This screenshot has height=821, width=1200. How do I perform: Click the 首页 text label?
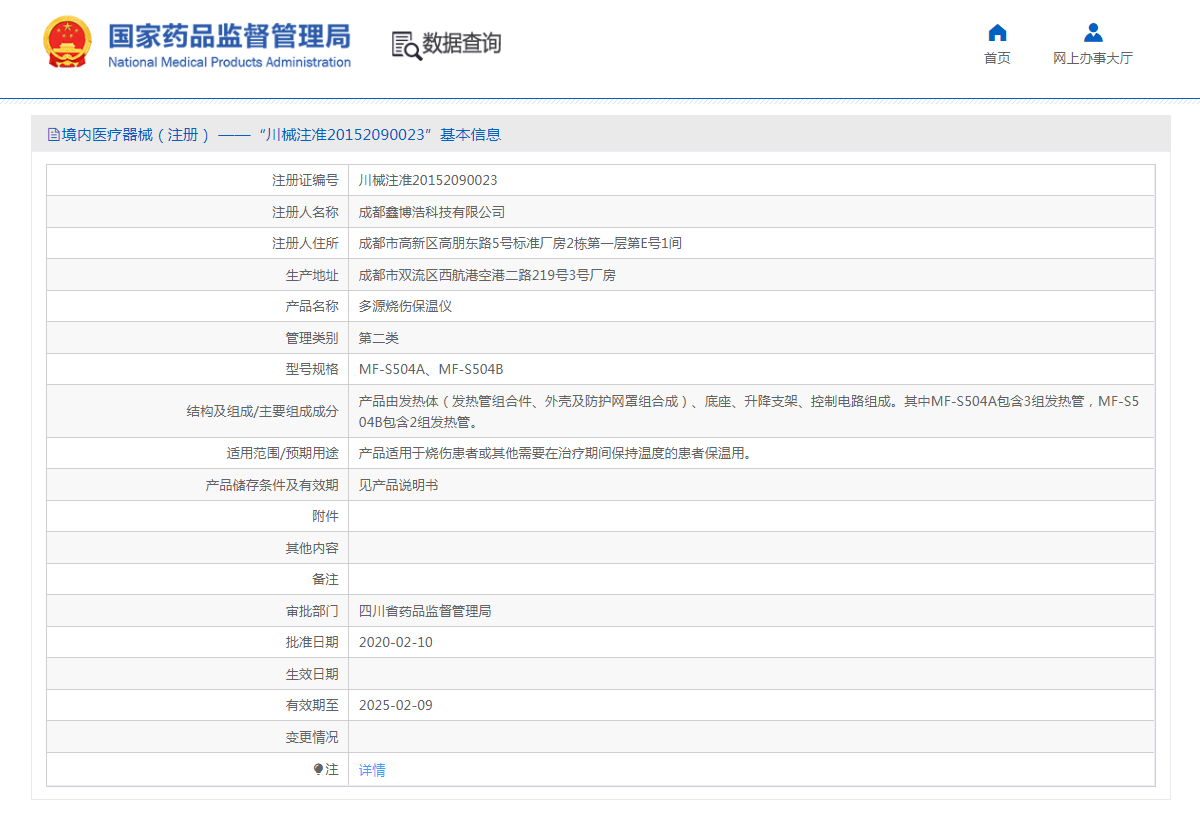click(997, 58)
